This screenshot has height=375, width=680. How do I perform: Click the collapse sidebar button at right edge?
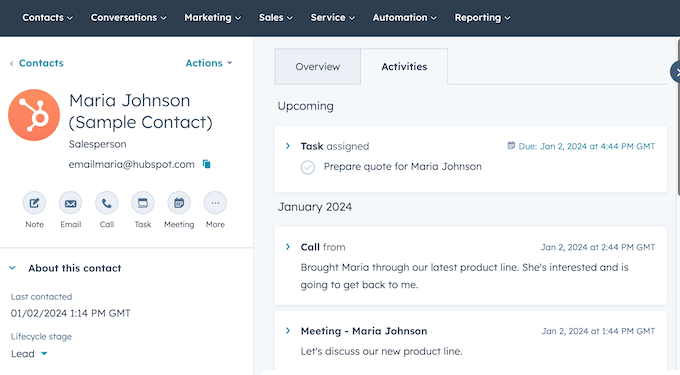676,72
